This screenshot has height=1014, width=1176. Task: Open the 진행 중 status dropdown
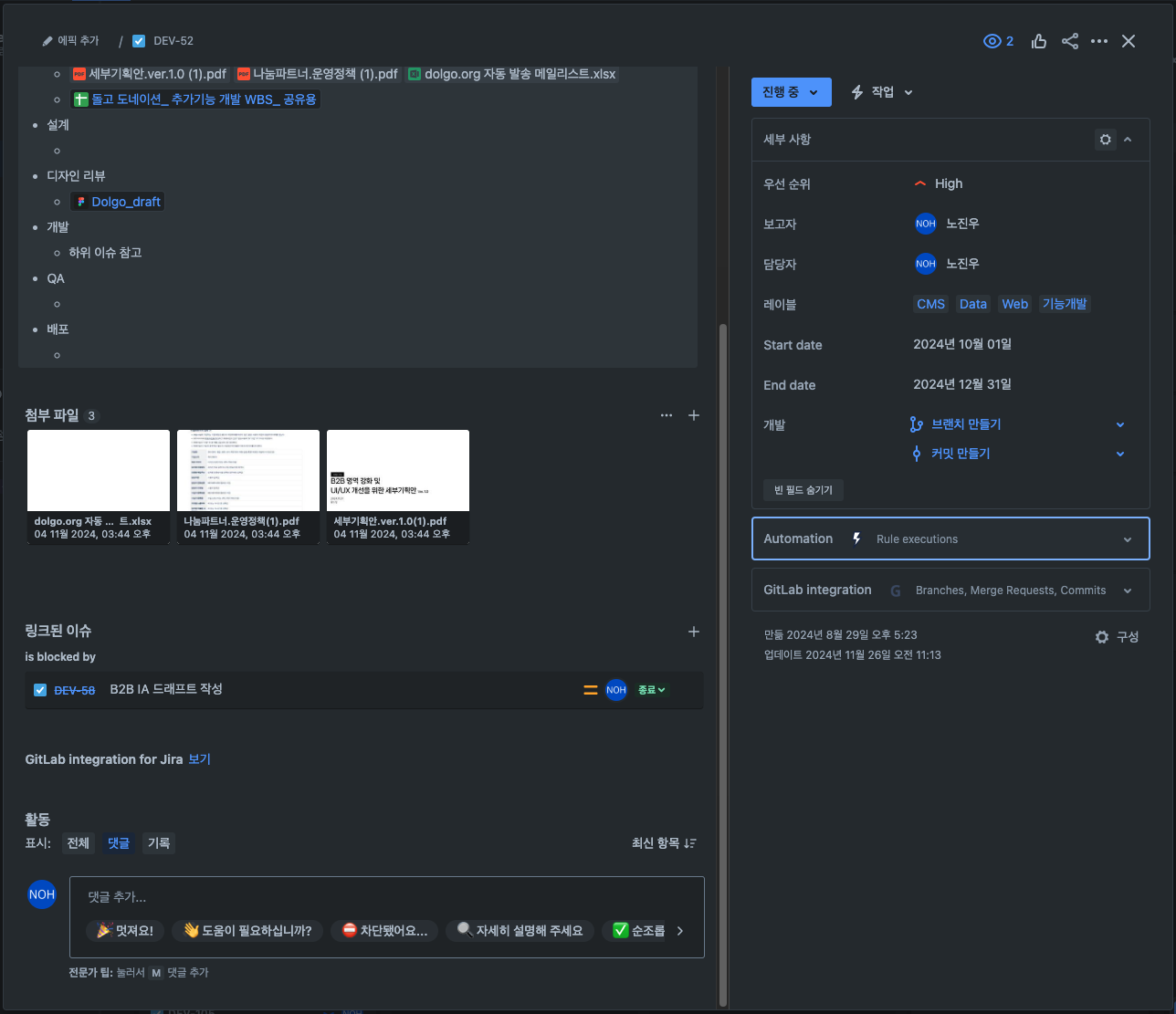pos(791,92)
